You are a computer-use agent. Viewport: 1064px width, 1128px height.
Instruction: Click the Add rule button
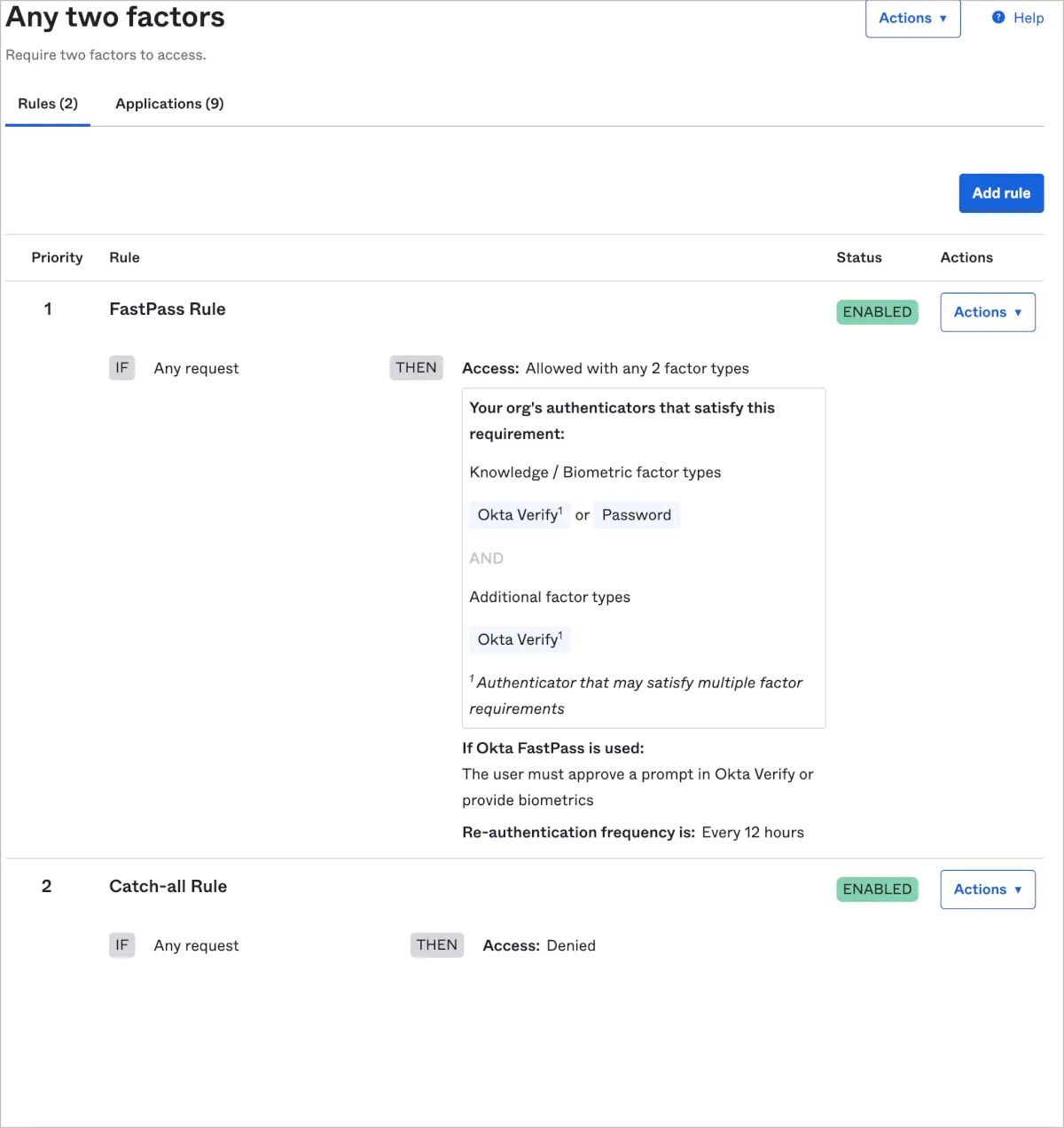click(1001, 193)
